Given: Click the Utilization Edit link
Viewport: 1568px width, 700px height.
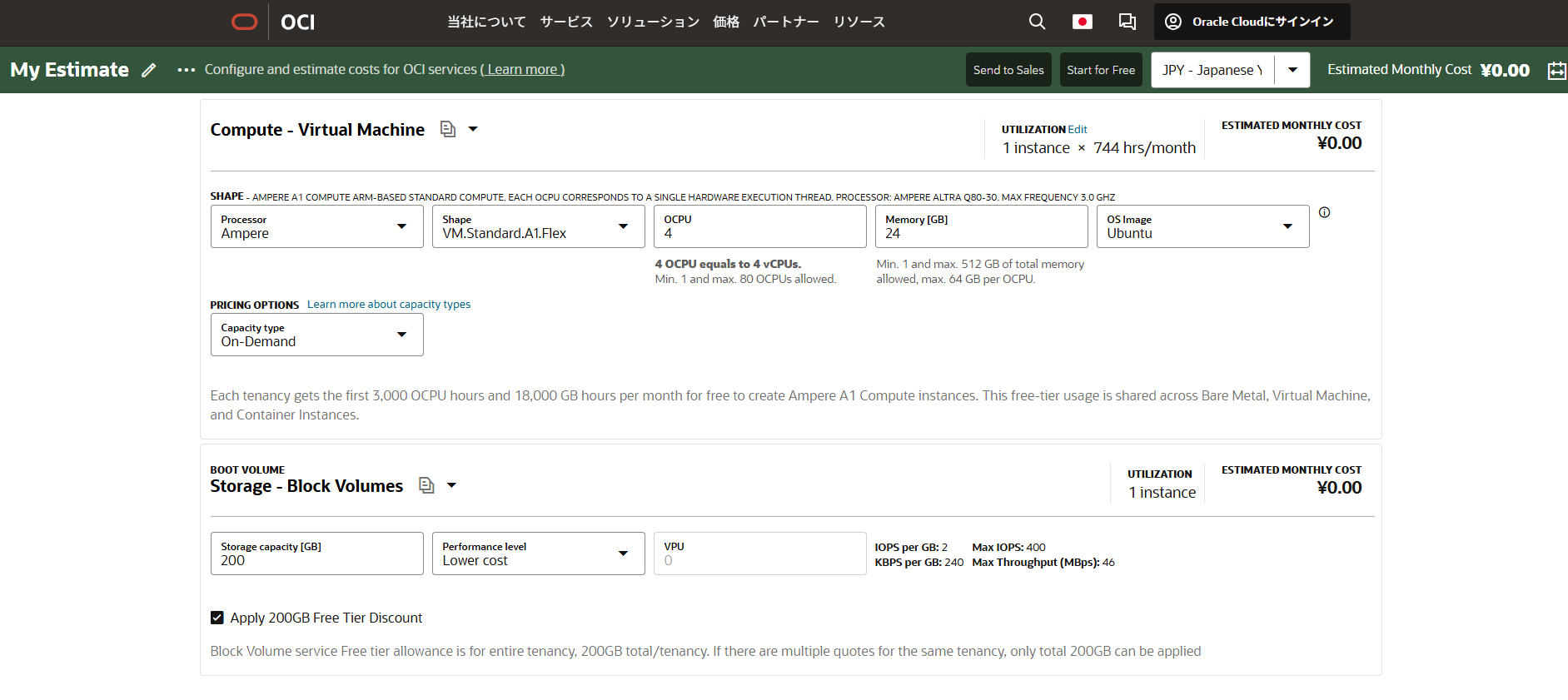Looking at the screenshot, I should coord(1078,129).
